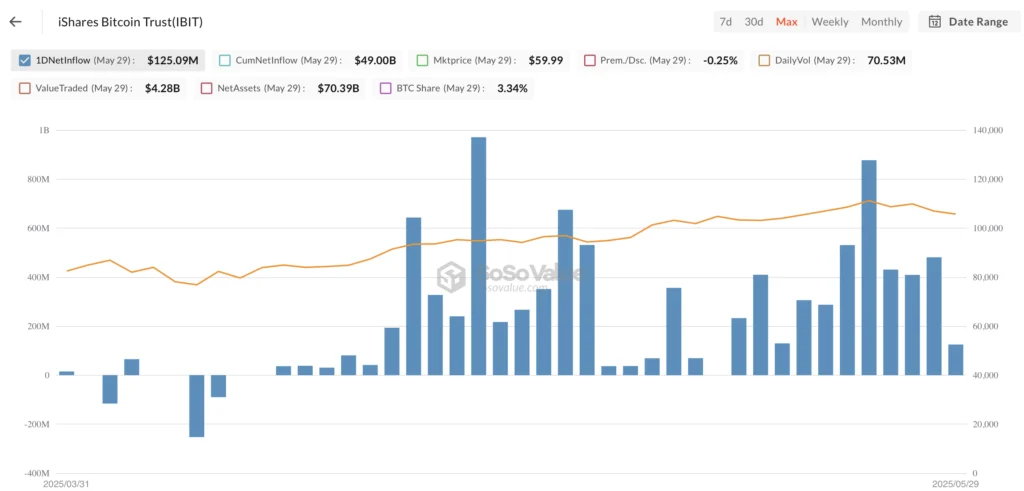Click the 1B left axis label
The image size is (1024, 491).
(44, 131)
